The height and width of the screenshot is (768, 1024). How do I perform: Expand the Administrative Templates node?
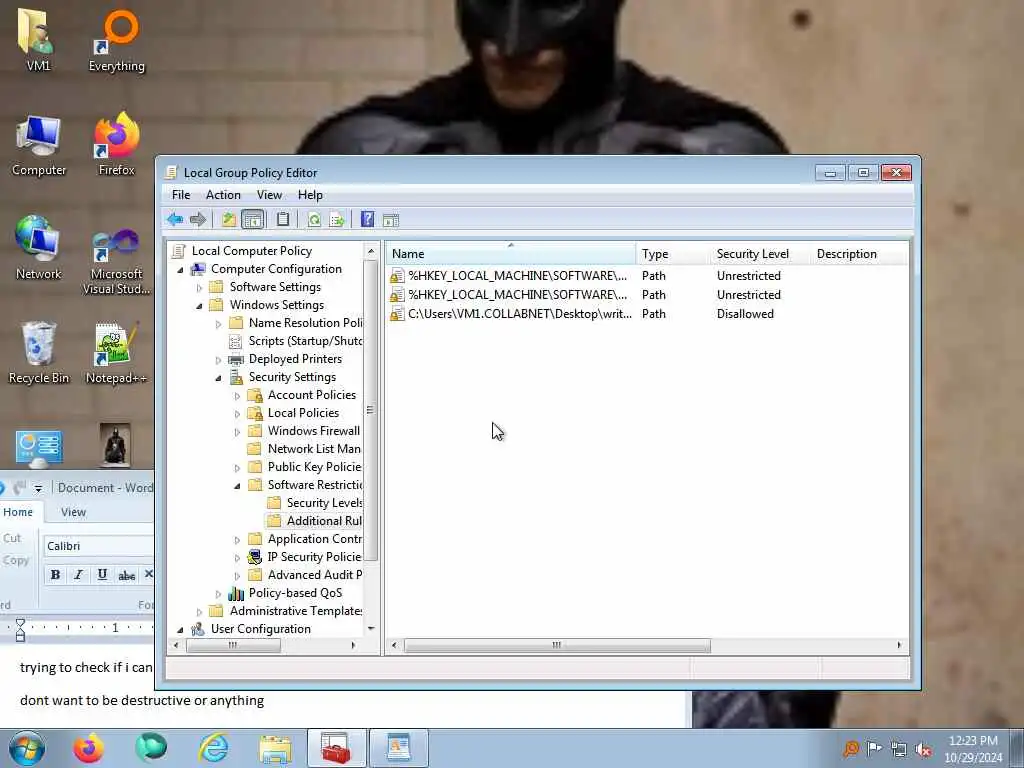[200, 611]
